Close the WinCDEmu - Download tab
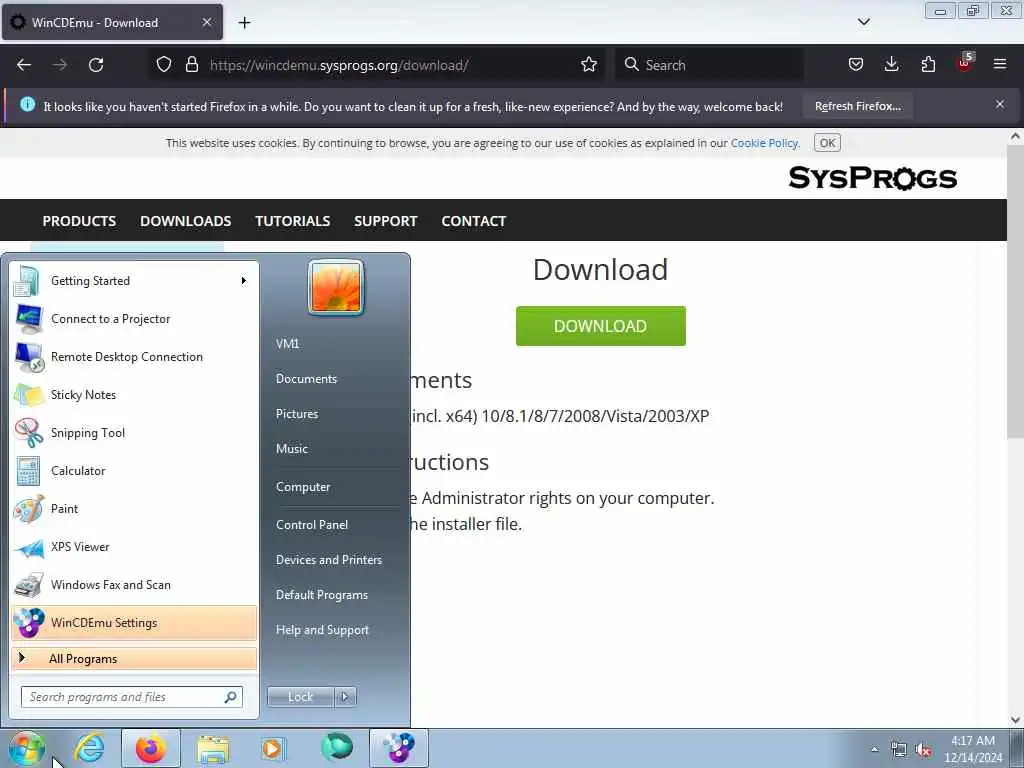 (x=206, y=22)
